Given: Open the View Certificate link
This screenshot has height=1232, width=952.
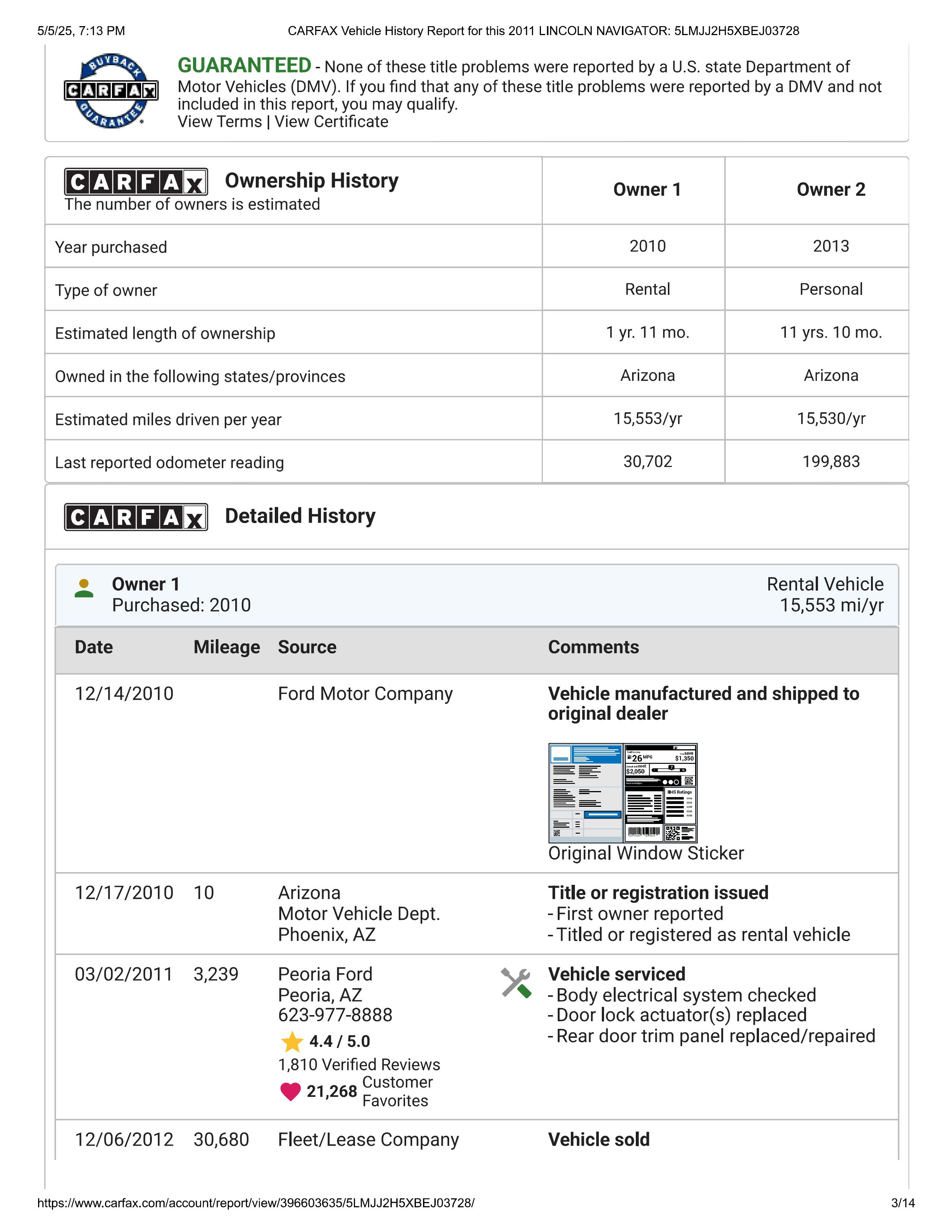Looking at the screenshot, I should [332, 122].
